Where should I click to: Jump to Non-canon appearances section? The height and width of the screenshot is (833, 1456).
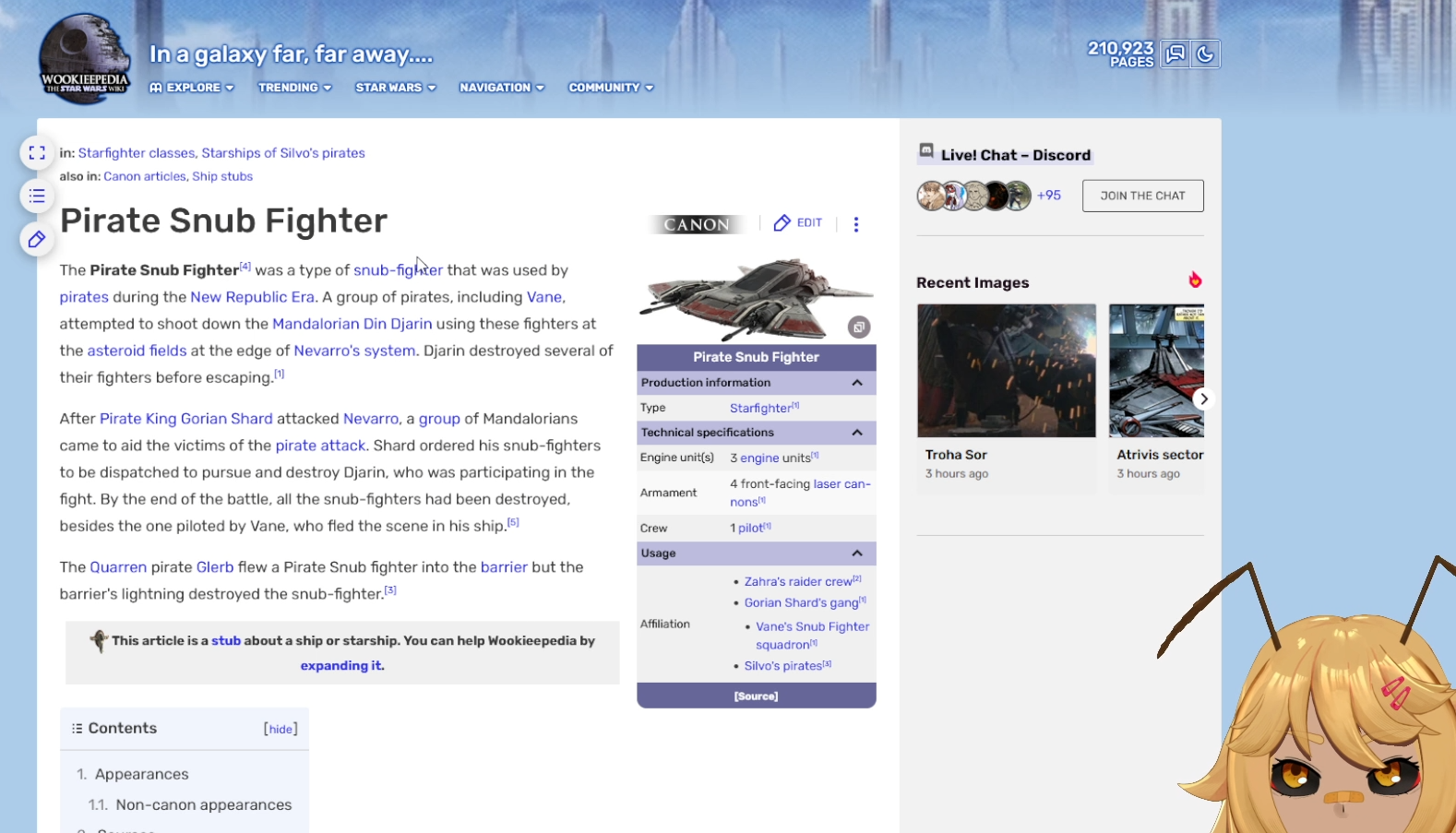pyautogui.click(x=203, y=805)
